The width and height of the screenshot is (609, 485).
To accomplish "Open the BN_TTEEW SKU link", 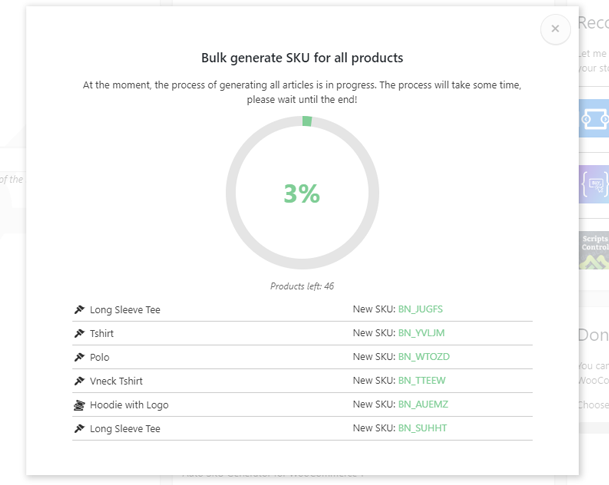I will click(422, 381).
